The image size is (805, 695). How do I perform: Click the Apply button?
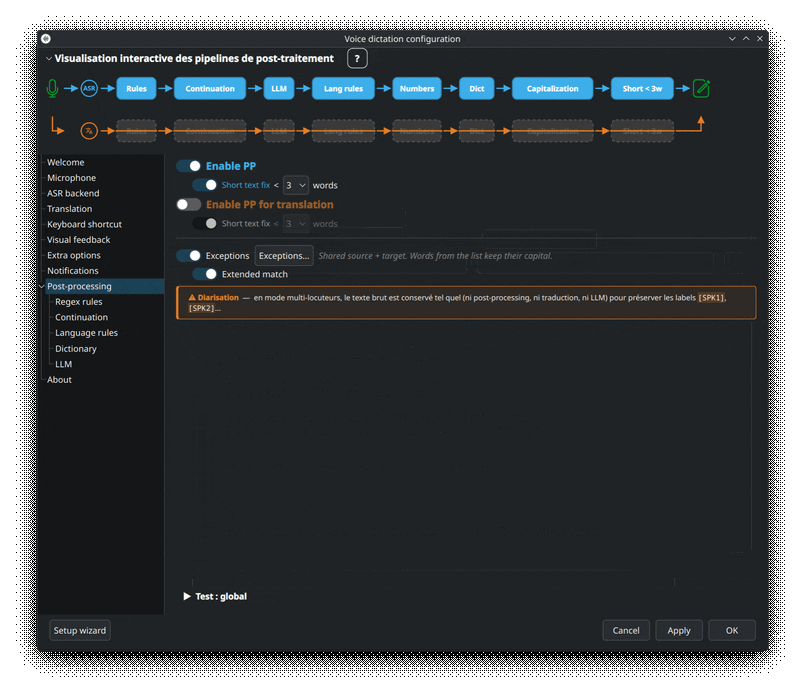tap(679, 630)
